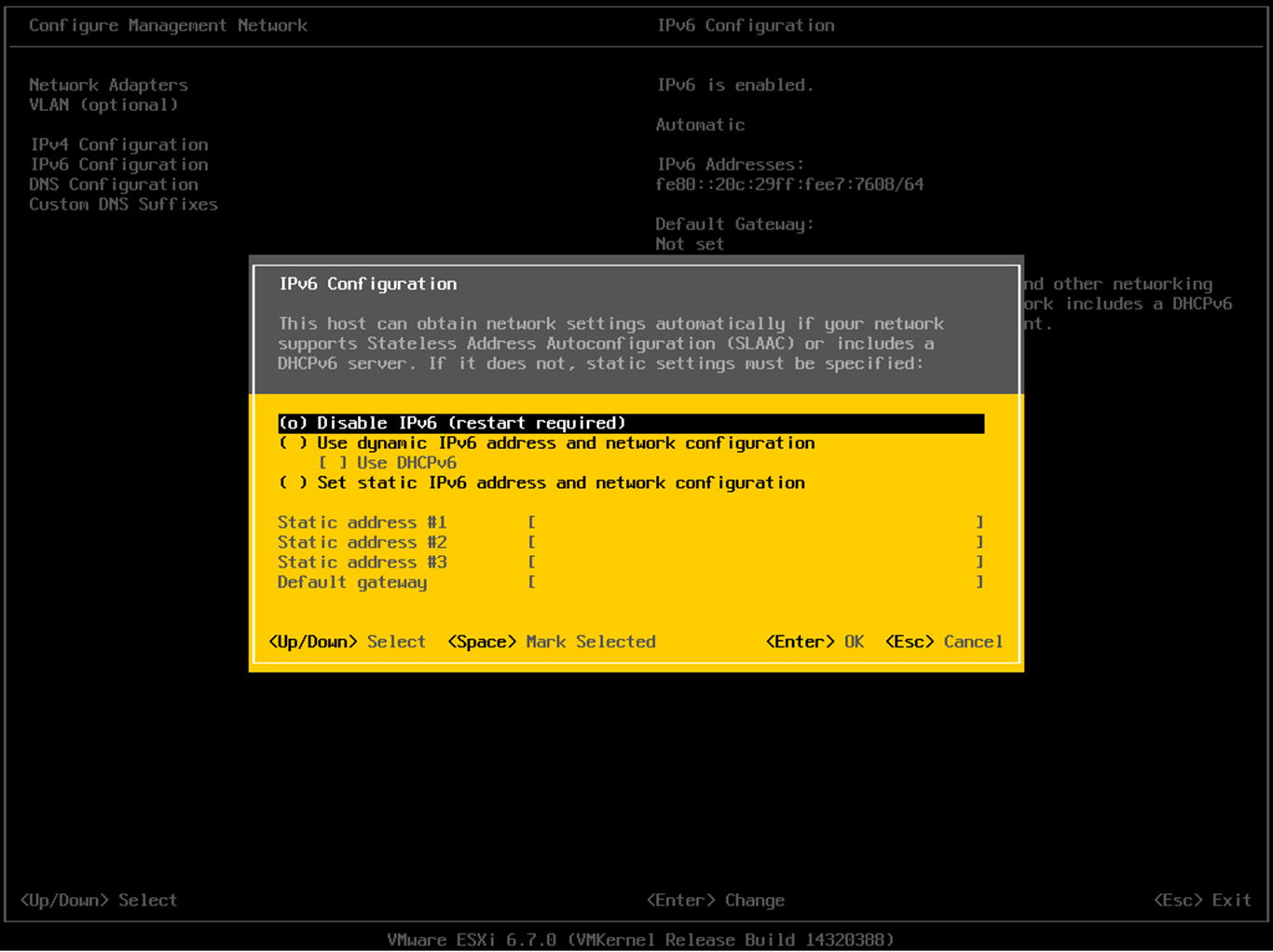Click the 'Not set' gateway value
The image size is (1273, 952).
[690, 244]
